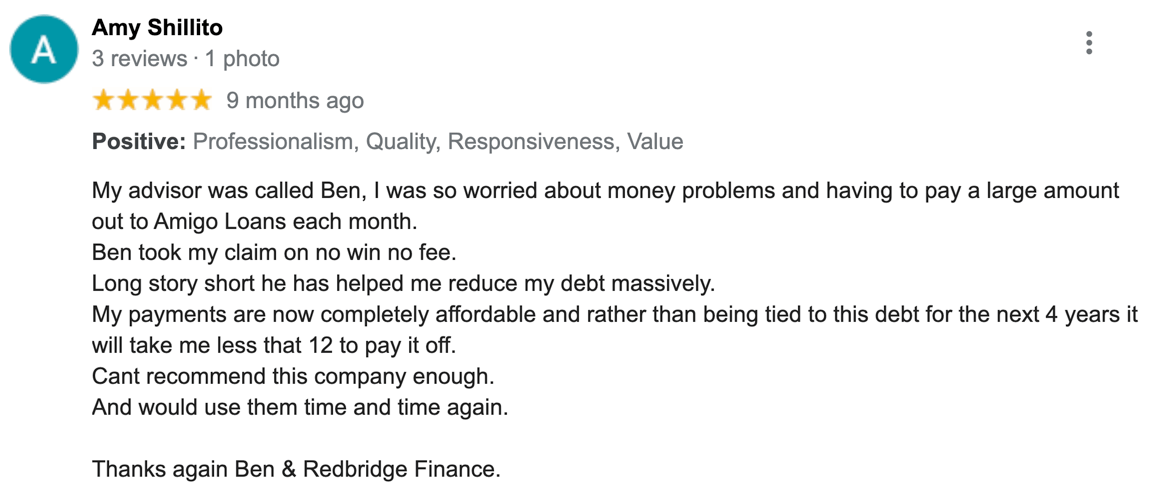Click the 'Cant recommend this company enough' line
Screen dimensions: 1155x500
pos(292,376)
